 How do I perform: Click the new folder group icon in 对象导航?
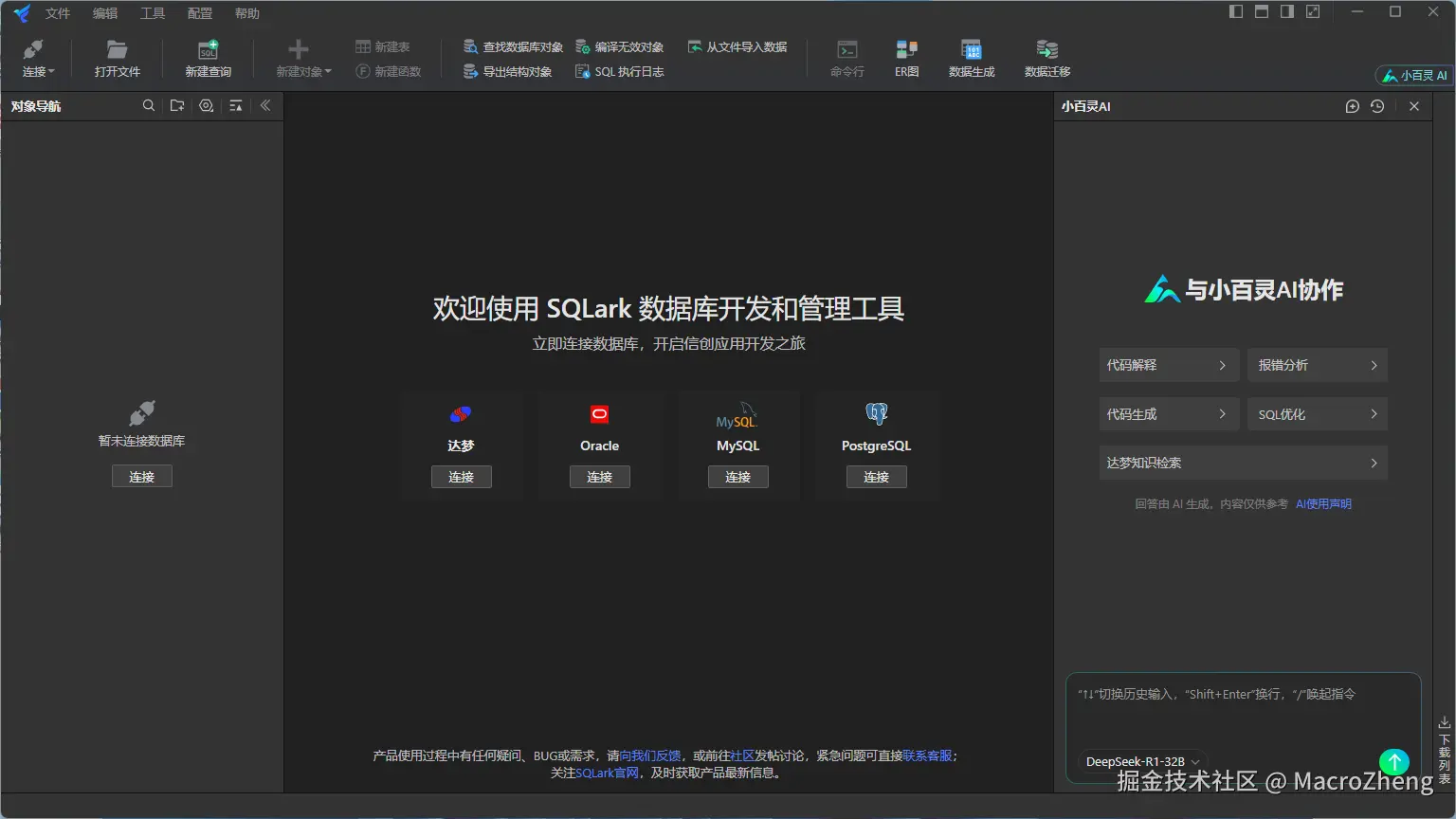pos(177,106)
